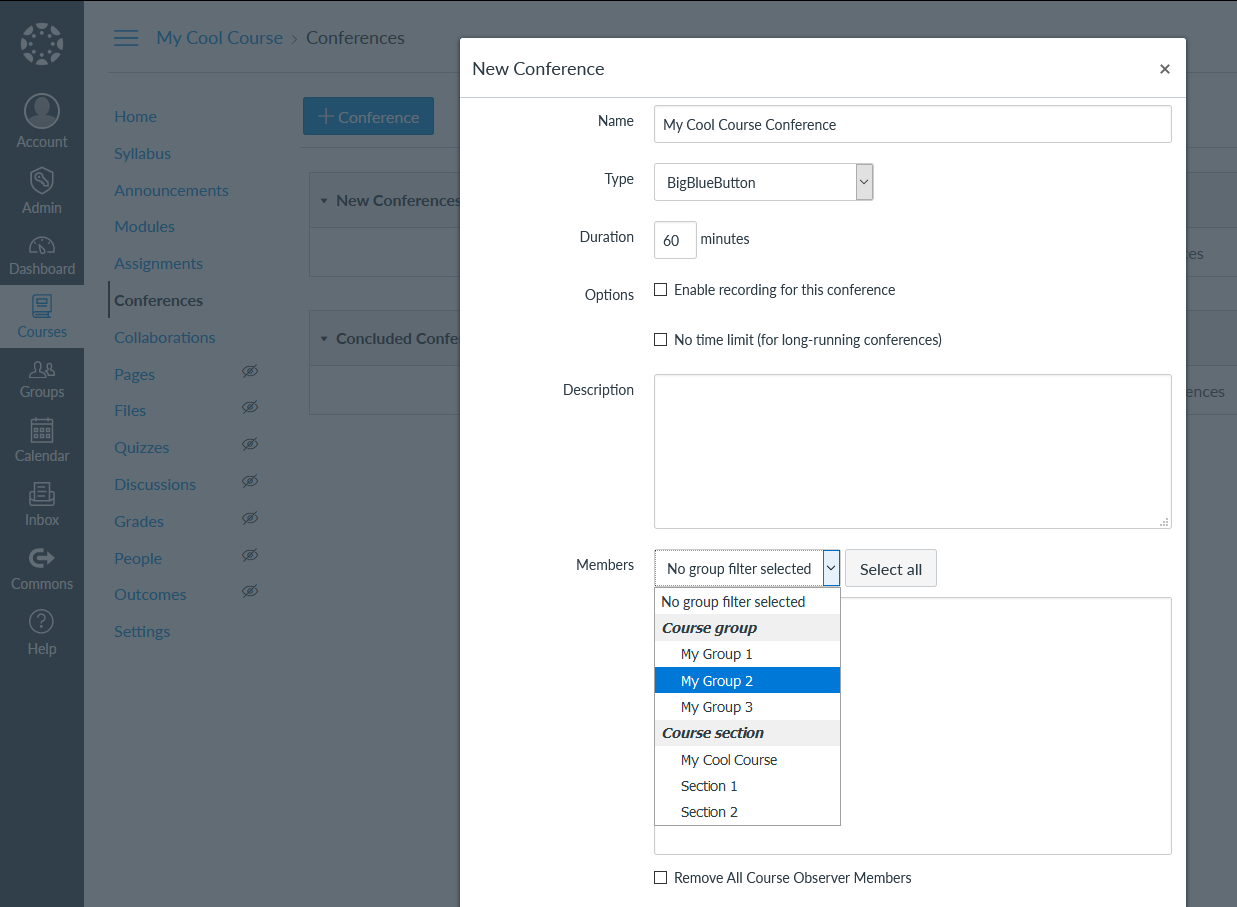Collapse the Concluded Conferences section triangle
Screen dimensions: 1237x907
(324, 339)
